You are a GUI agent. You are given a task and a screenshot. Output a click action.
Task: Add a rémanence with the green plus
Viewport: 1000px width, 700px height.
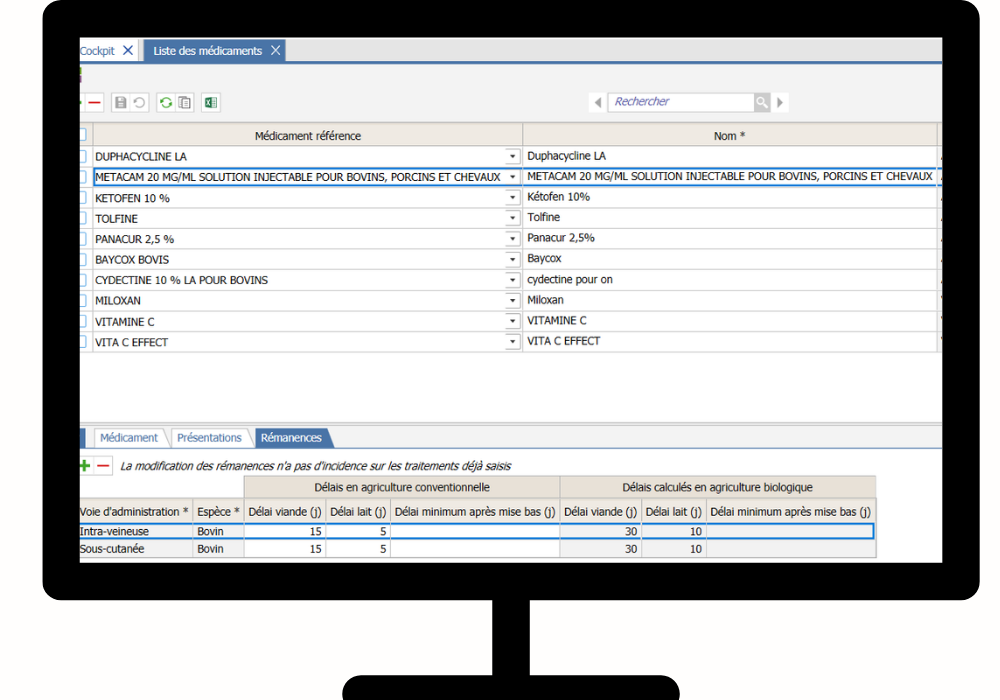85,466
